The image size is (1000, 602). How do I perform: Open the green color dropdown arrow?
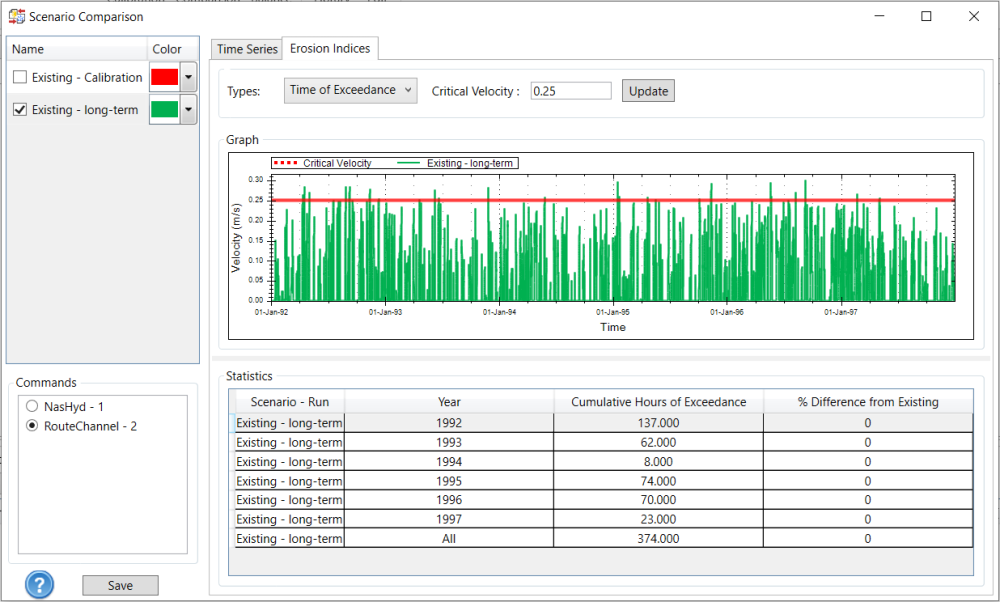[188, 110]
